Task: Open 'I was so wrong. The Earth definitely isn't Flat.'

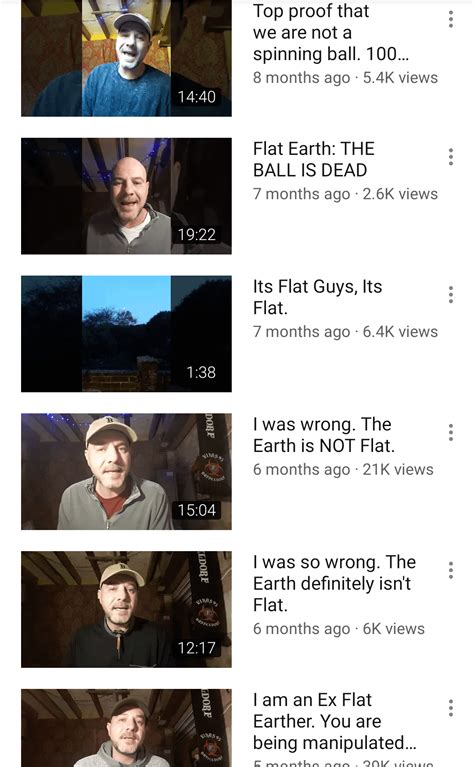Action: coord(335,584)
